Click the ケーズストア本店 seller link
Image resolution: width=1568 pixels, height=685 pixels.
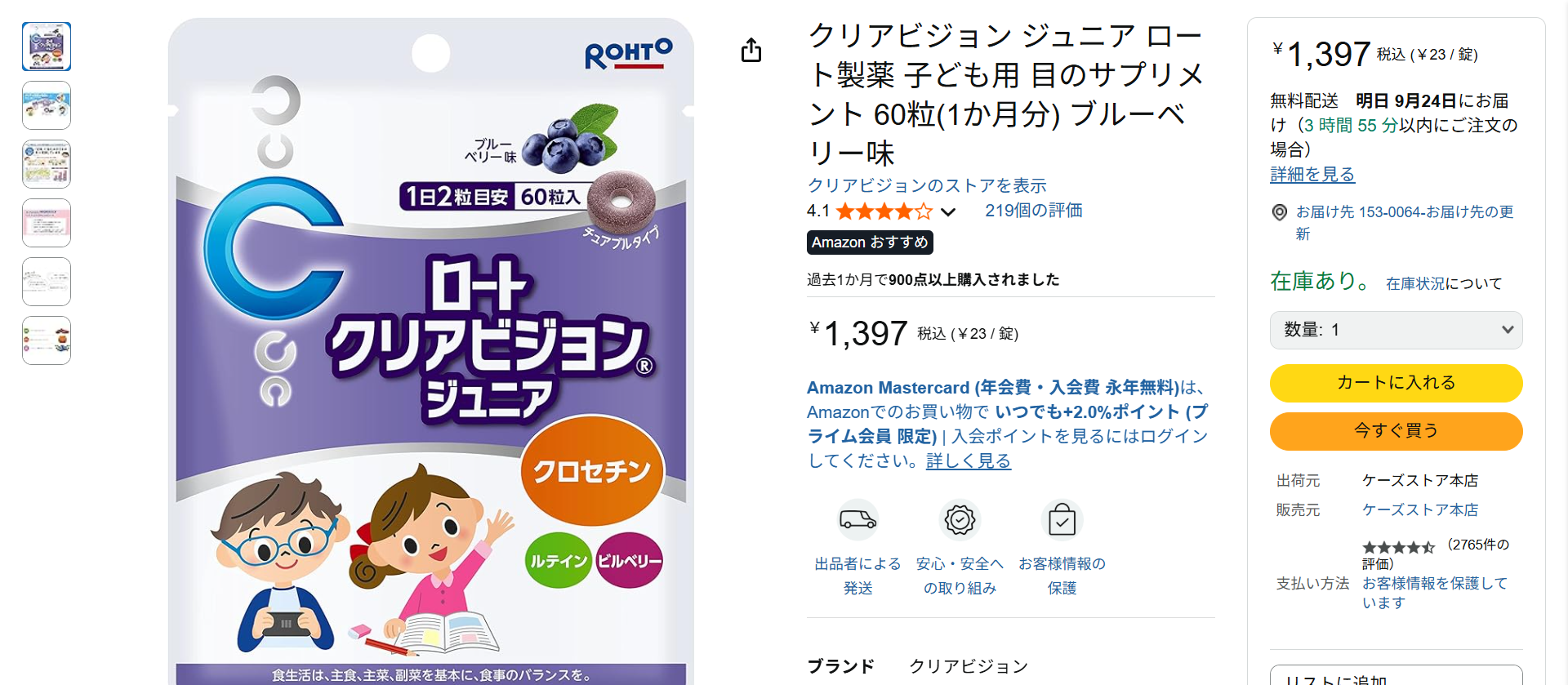tap(1419, 510)
